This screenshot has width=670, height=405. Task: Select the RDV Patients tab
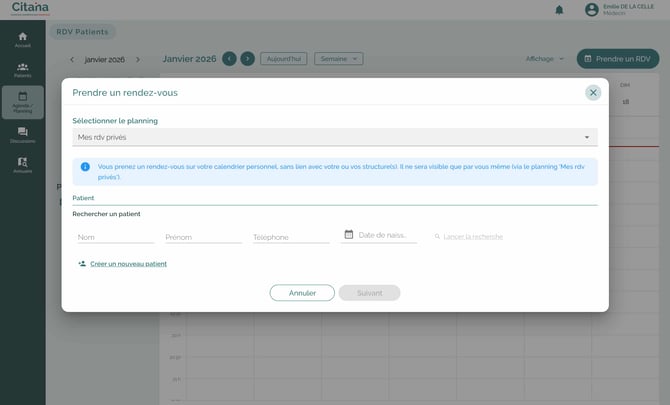pyautogui.click(x=82, y=32)
